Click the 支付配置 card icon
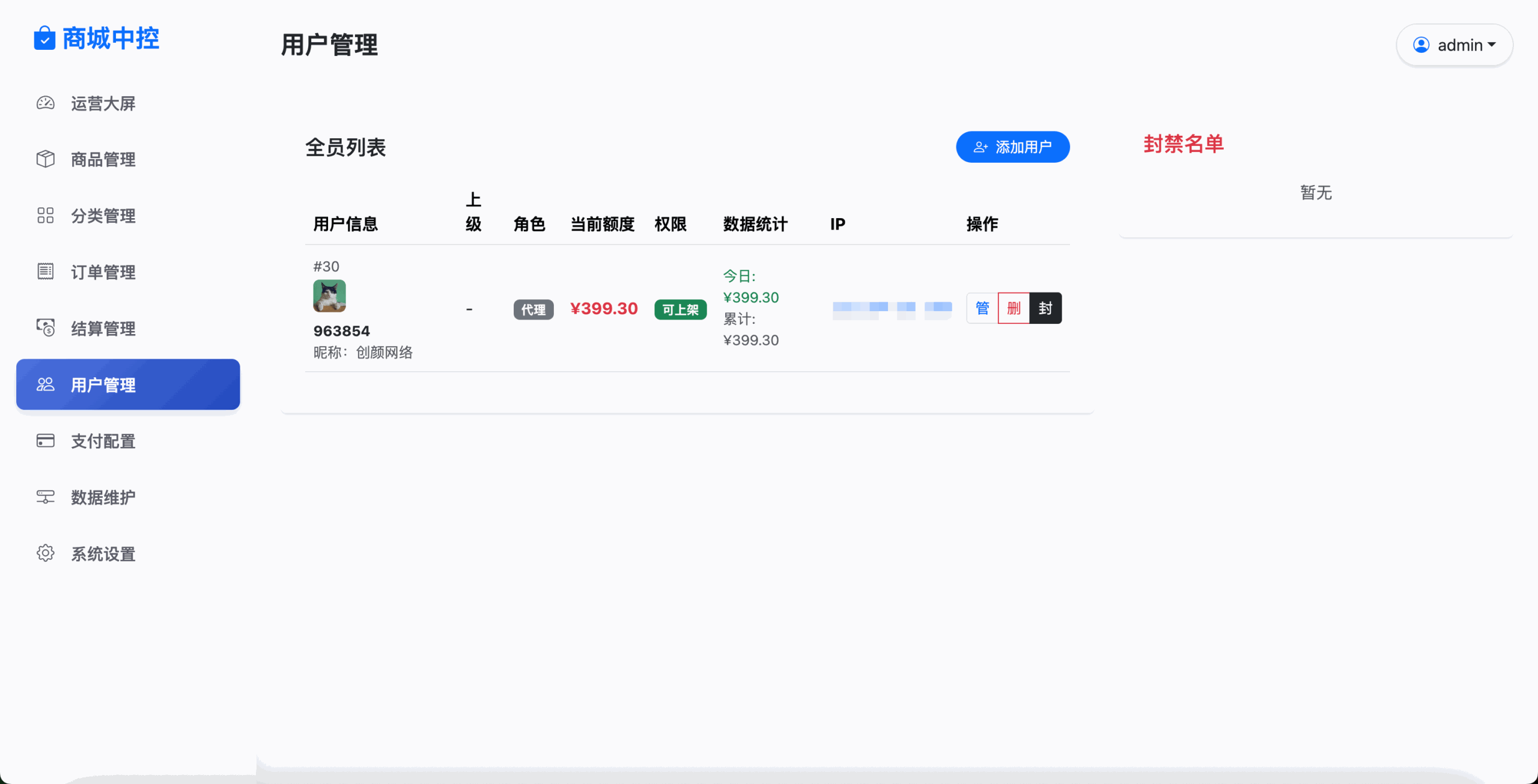This screenshot has height=784, width=1538. [45, 440]
